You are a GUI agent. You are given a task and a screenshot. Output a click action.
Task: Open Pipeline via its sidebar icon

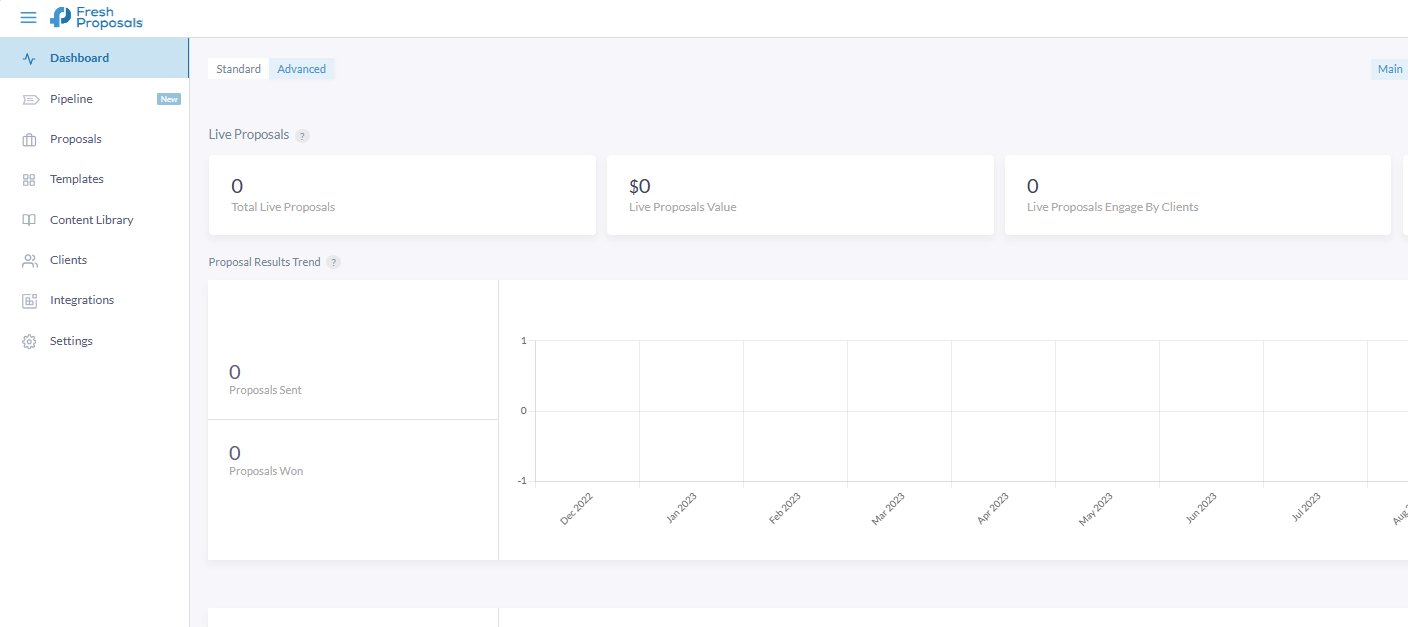pyautogui.click(x=30, y=99)
